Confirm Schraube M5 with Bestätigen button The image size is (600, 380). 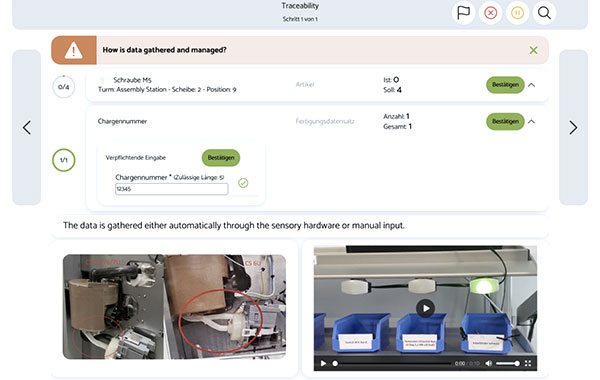(x=505, y=85)
